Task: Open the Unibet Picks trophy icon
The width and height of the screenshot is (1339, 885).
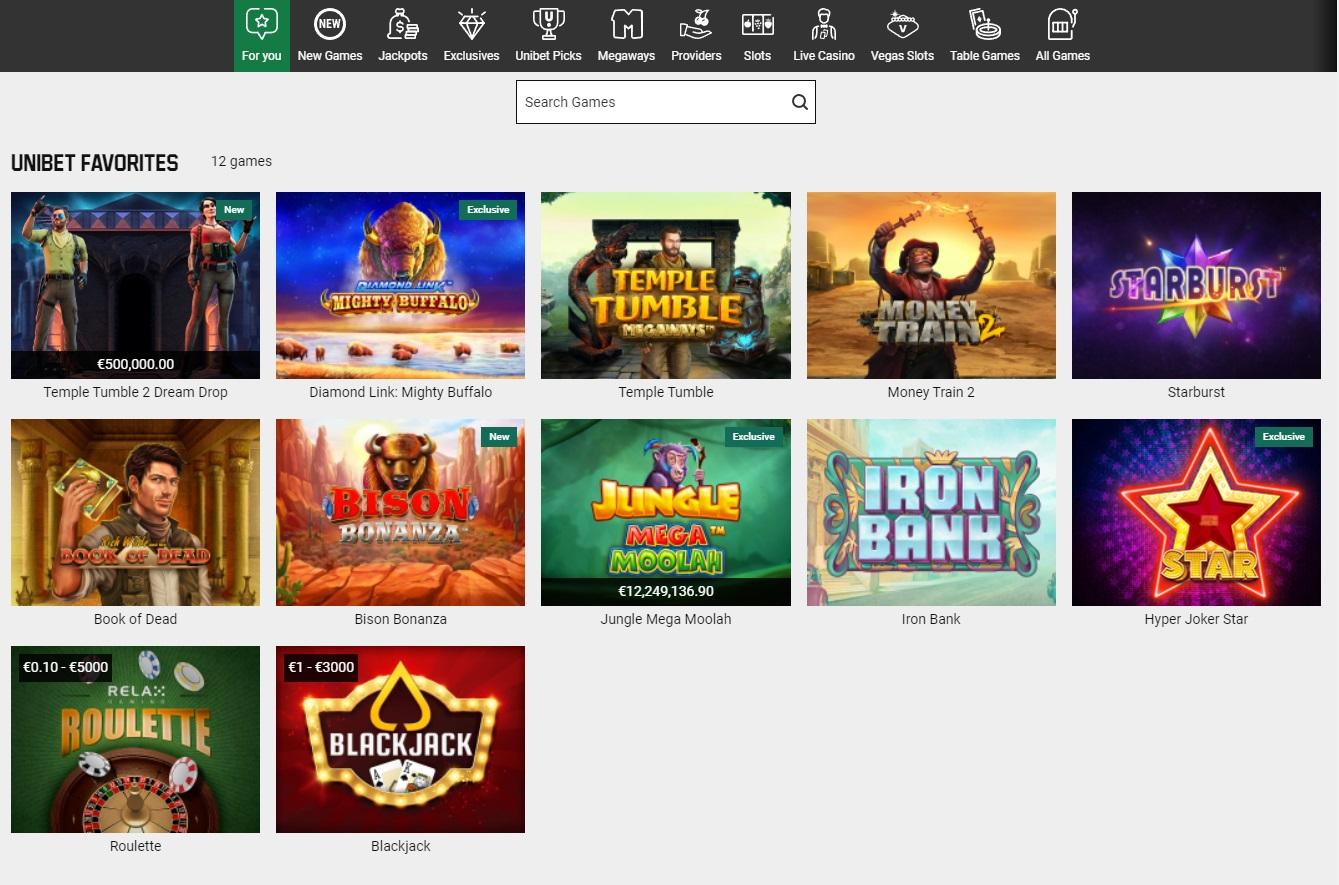Action: (548, 23)
